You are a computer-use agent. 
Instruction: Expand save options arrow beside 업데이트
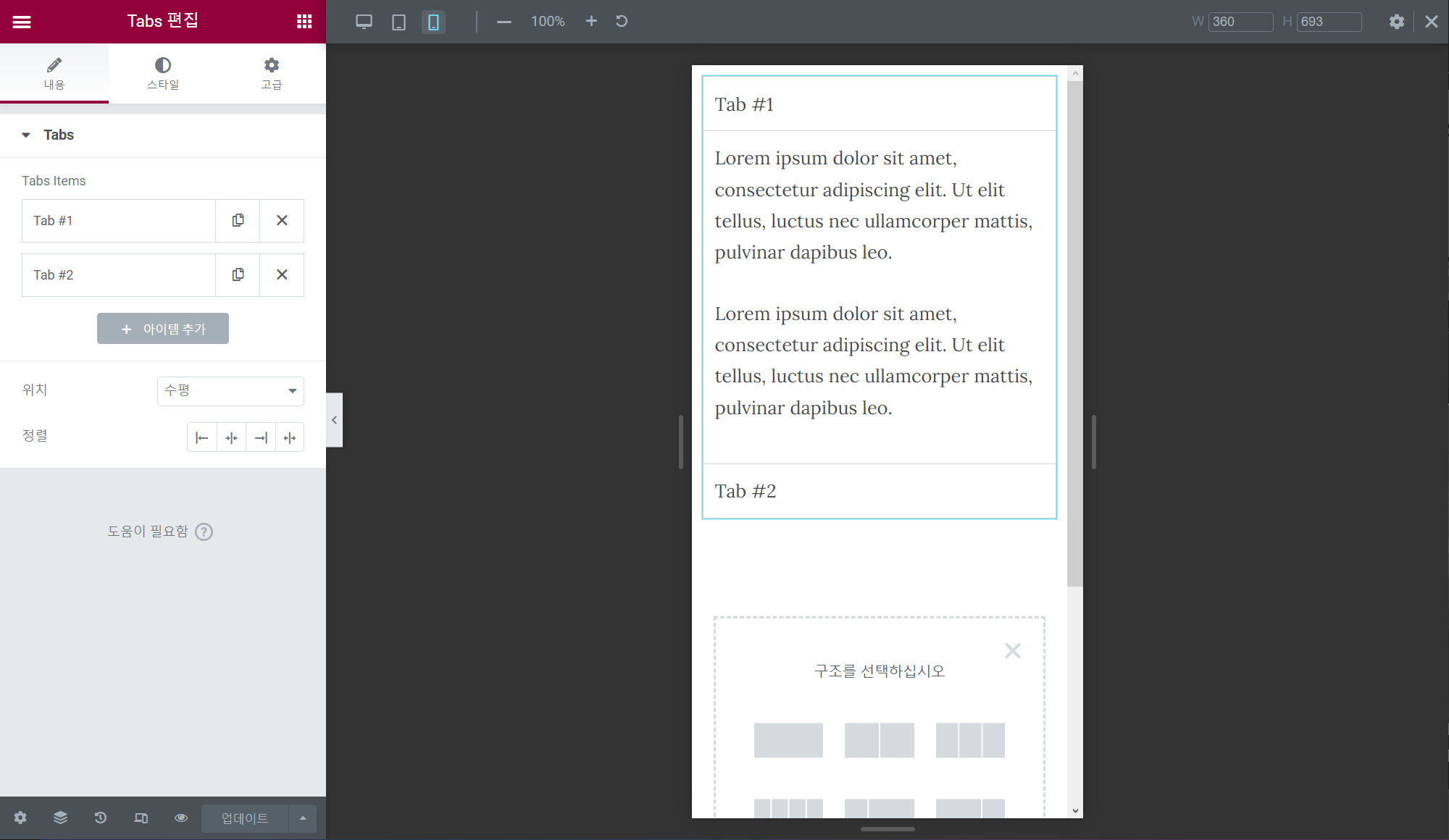303,818
